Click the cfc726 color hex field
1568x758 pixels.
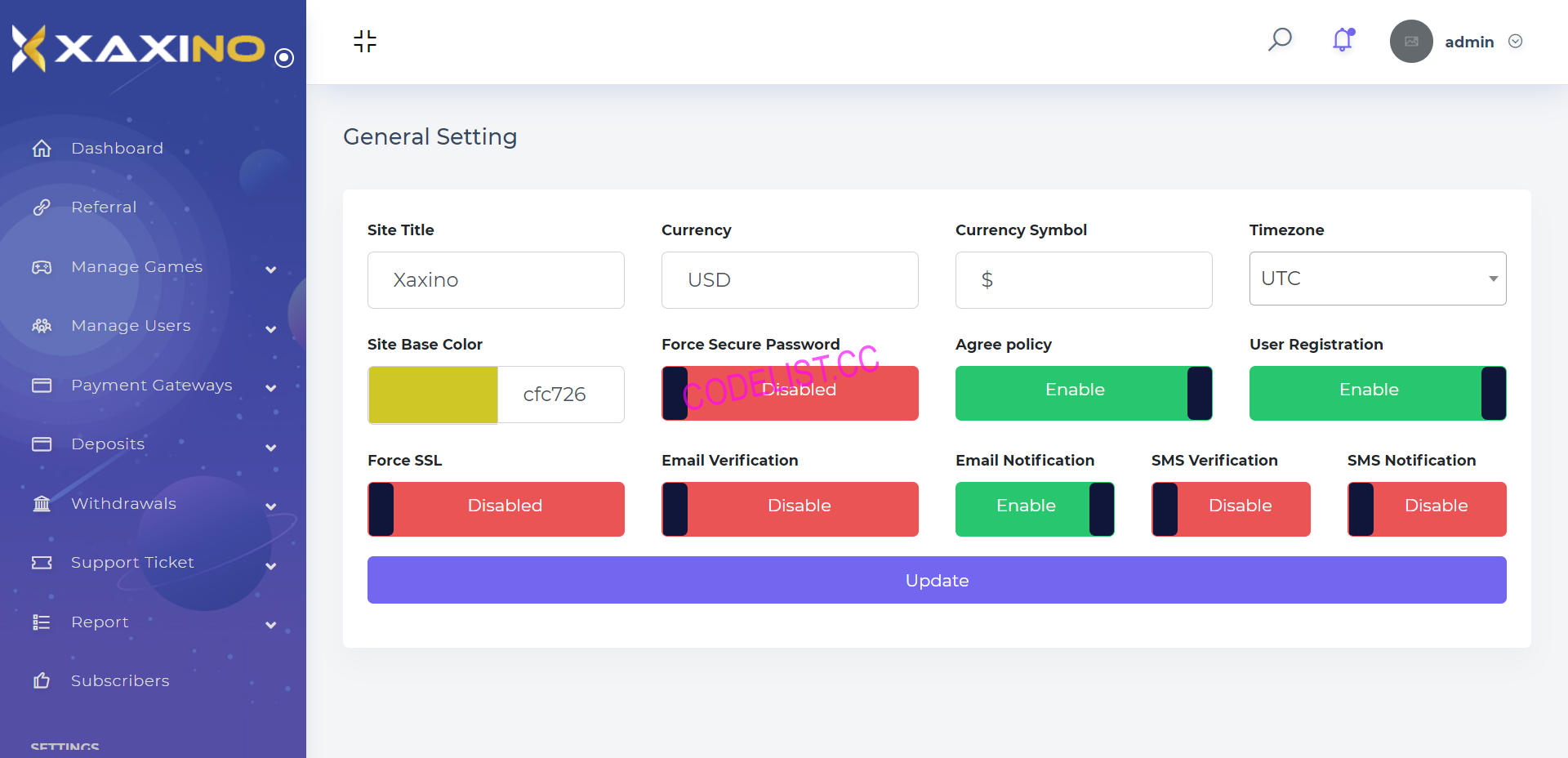coord(561,395)
